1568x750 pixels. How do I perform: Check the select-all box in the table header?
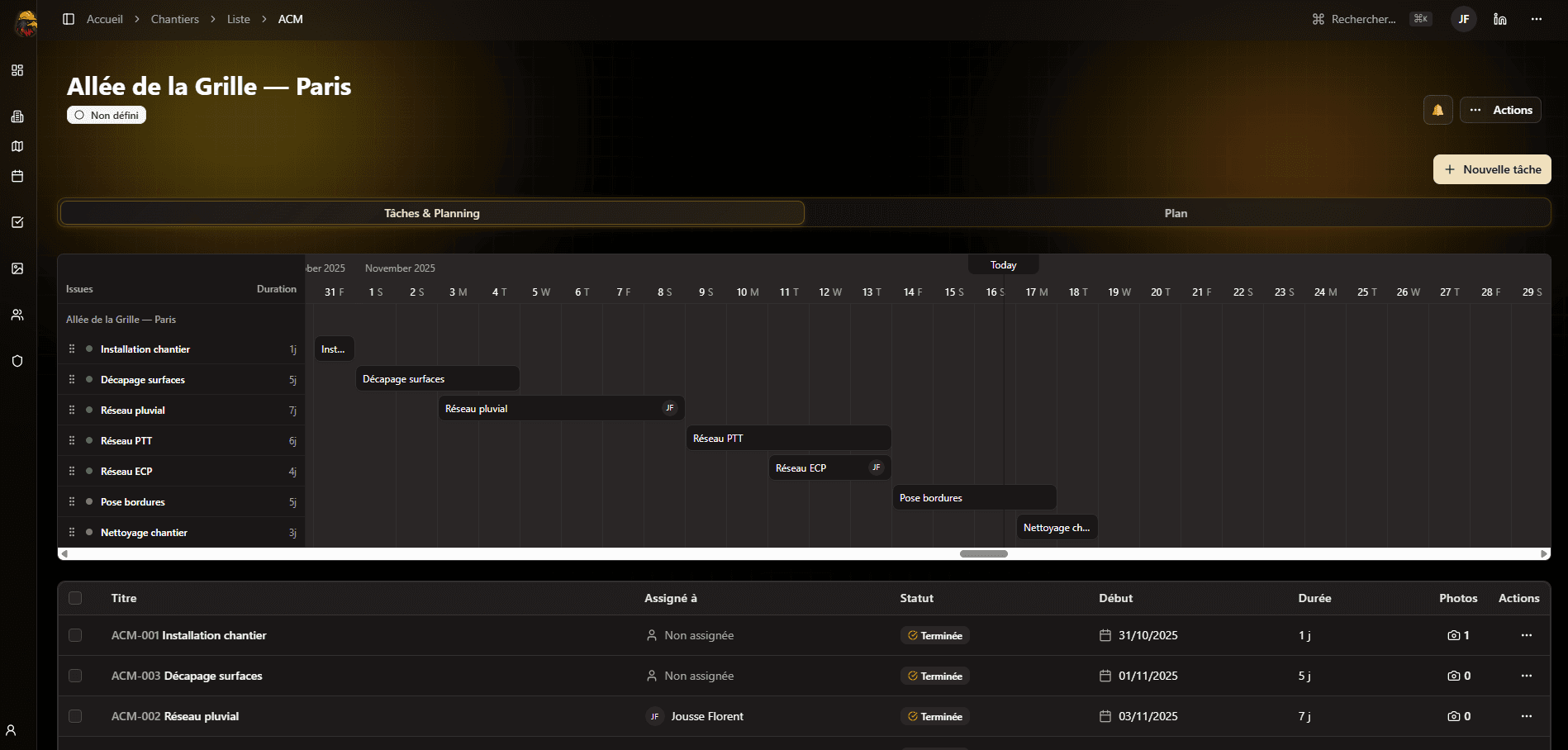(75, 598)
